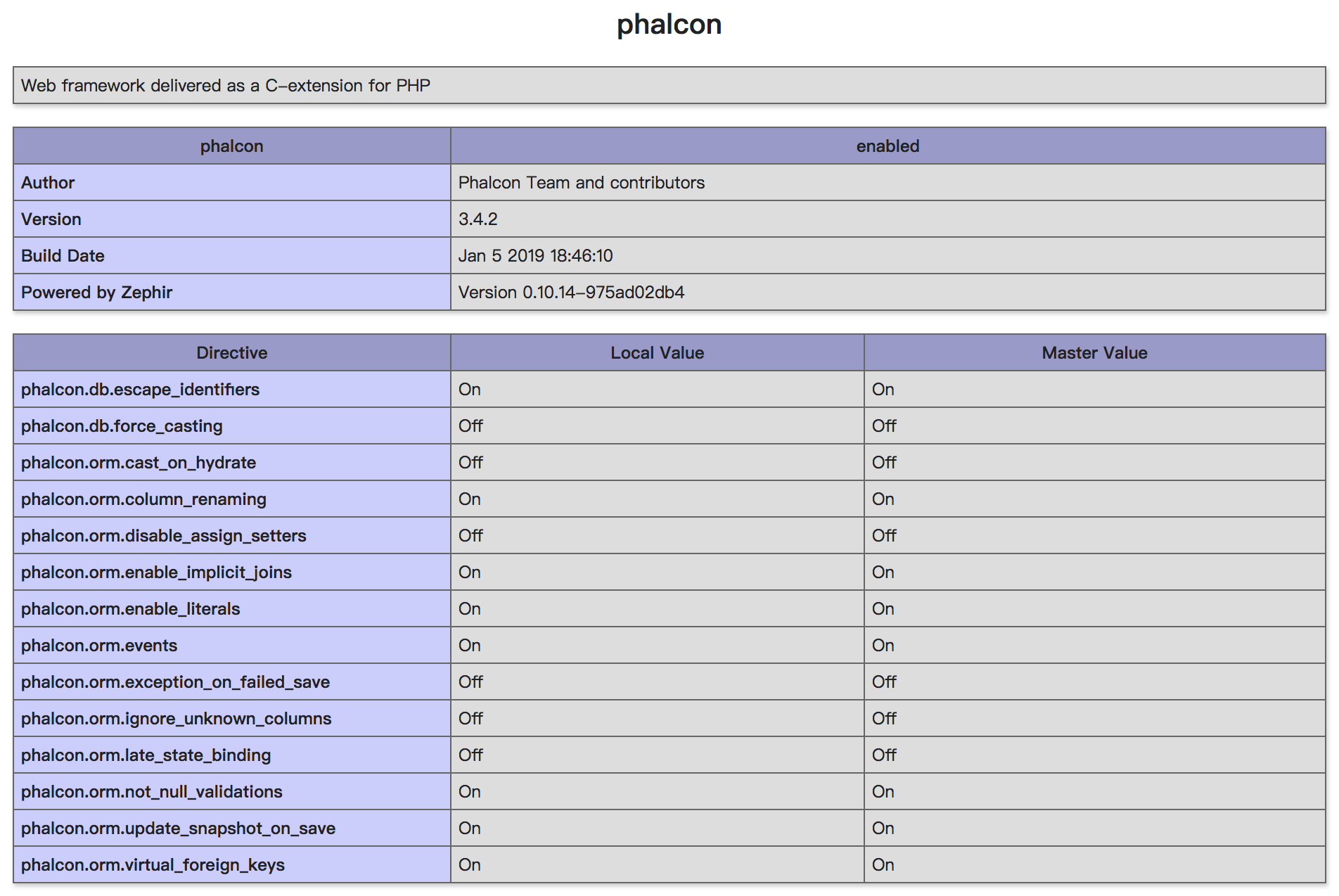Image resolution: width=1339 pixels, height=896 pixels.
Task: Click Master Value of phalcon.orm.update_snapshot_on_save
Action: point(883,828)
